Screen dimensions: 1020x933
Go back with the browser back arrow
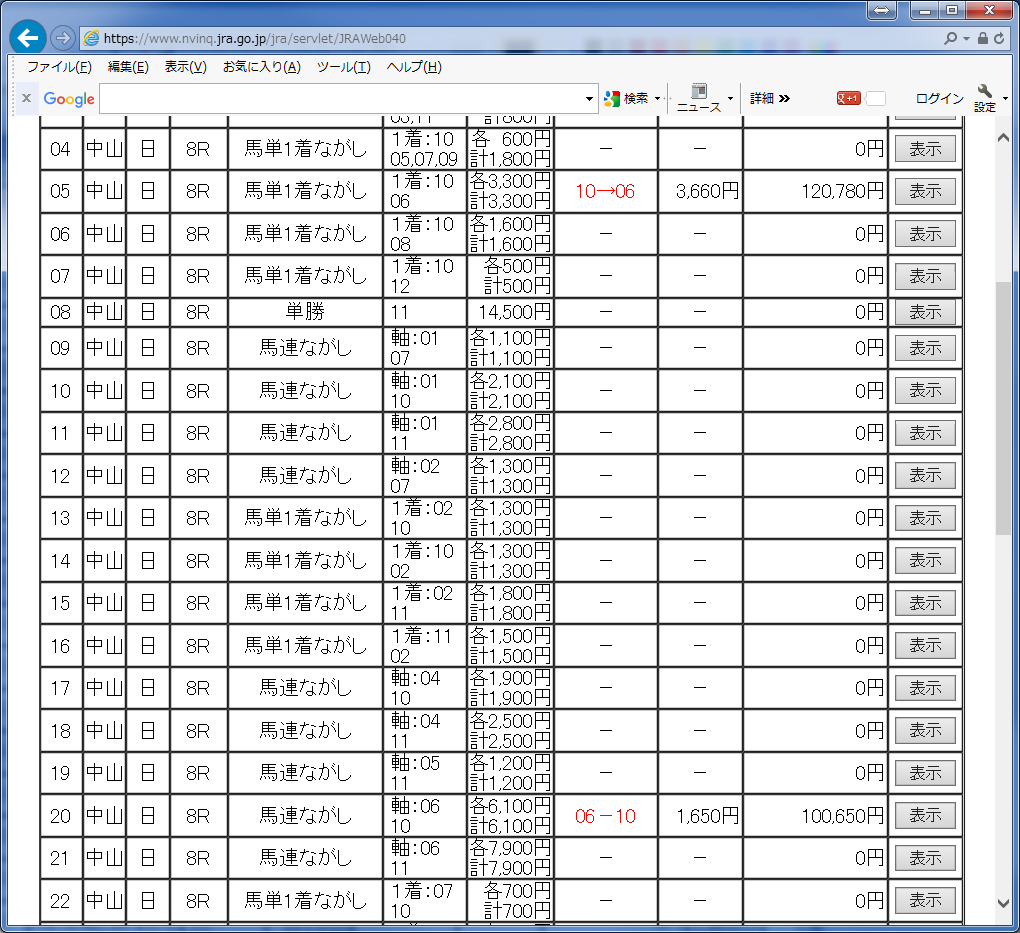click(x=27, y=38)
